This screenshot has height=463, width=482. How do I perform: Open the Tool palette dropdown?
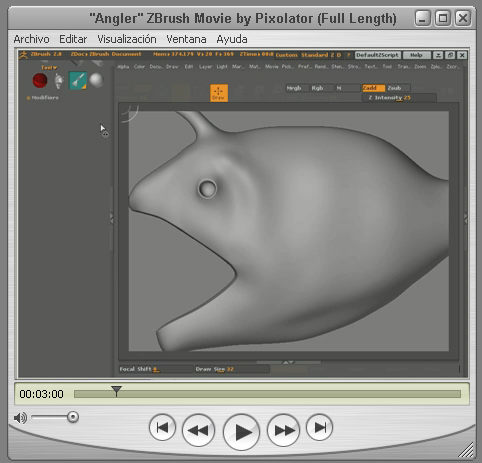click(x=49, y=67)
